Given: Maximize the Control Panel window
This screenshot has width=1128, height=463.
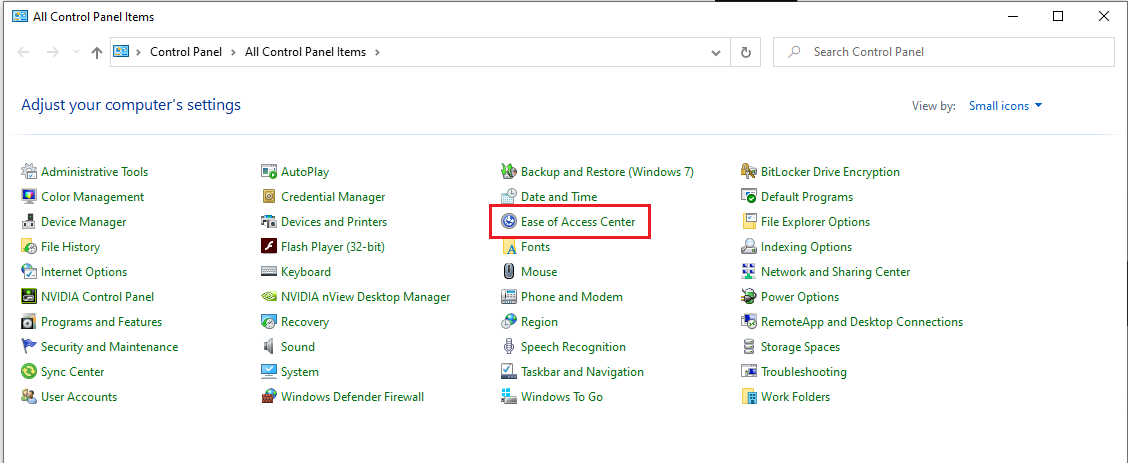Looking at the screenshot, I should tap(1058, 17).
